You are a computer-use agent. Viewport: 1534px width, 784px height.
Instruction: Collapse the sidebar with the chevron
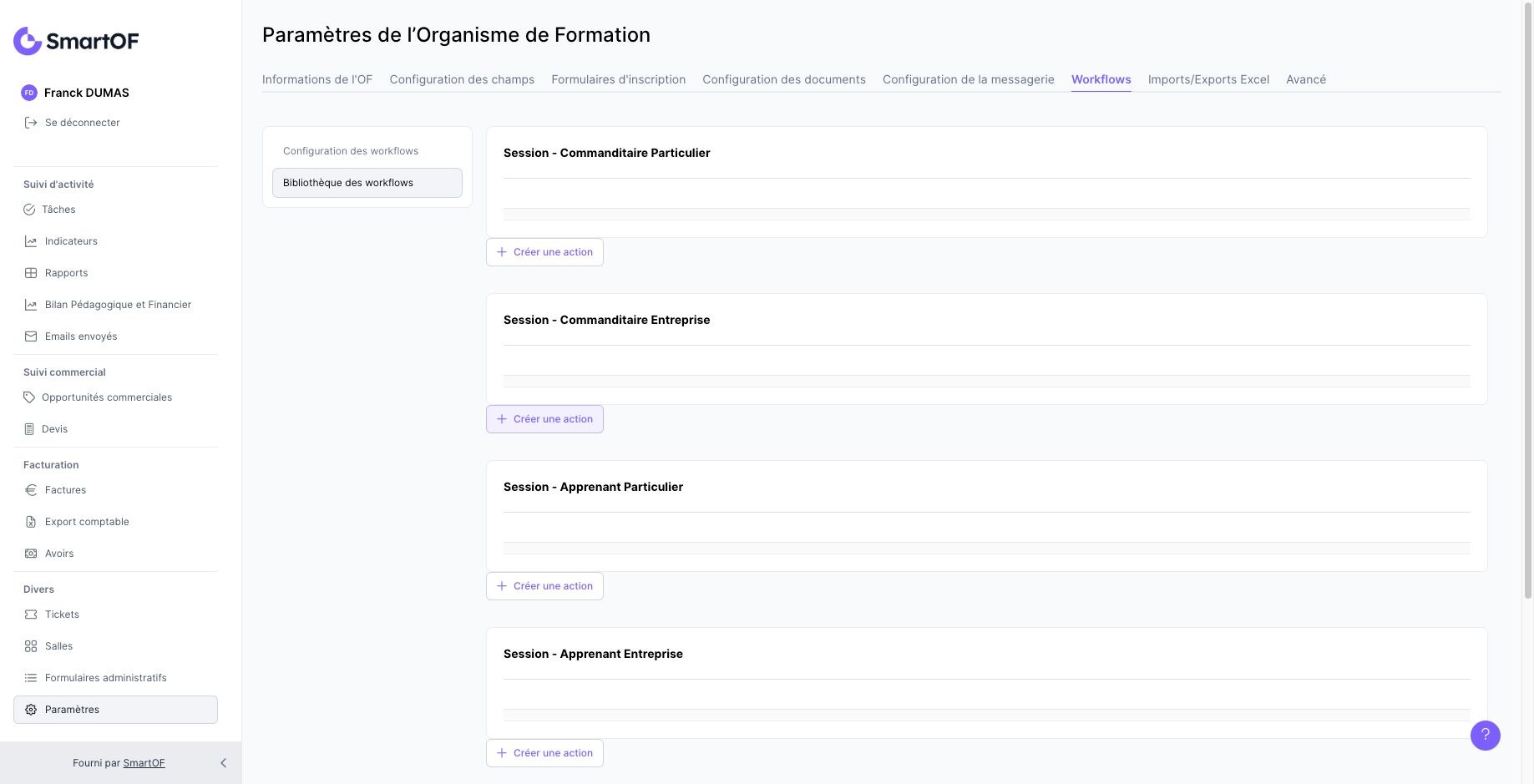pos(223,763)
